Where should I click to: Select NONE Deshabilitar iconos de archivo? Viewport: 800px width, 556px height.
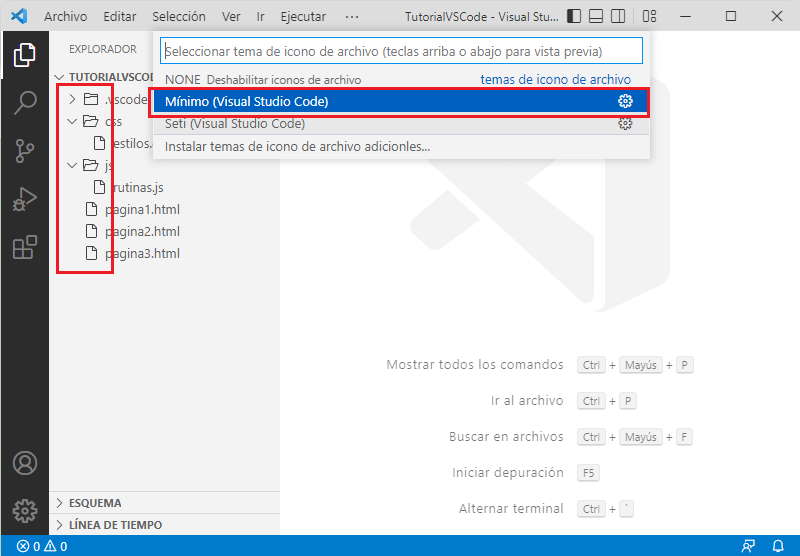click(402, 80)
